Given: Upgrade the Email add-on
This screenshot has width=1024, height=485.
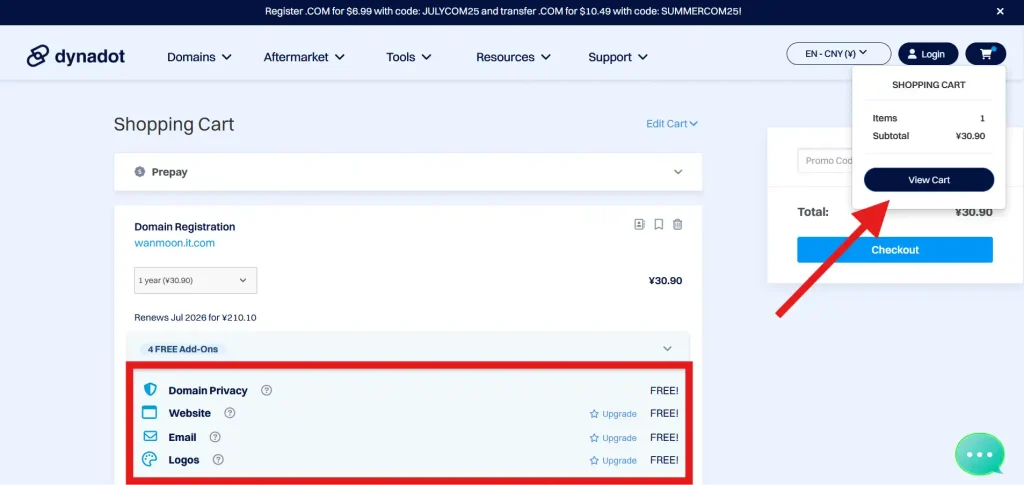Looking at the screenshot, I should click(613, 437).
